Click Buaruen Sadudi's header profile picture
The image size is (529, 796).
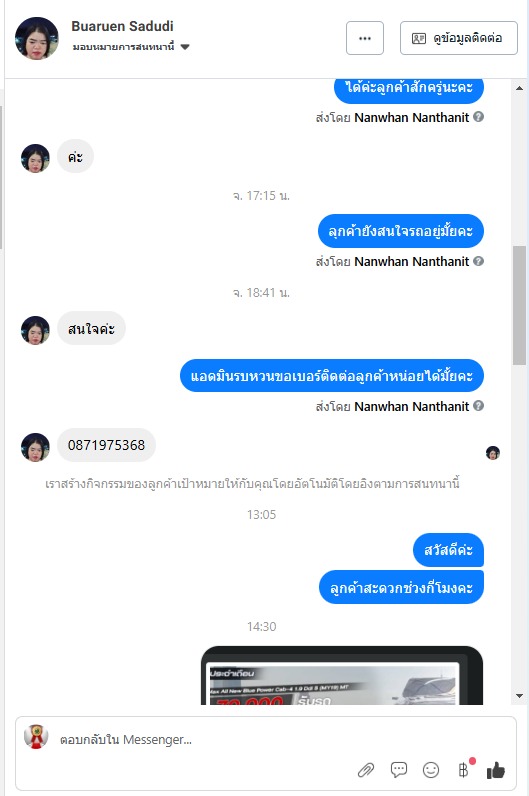pos(36,39)
